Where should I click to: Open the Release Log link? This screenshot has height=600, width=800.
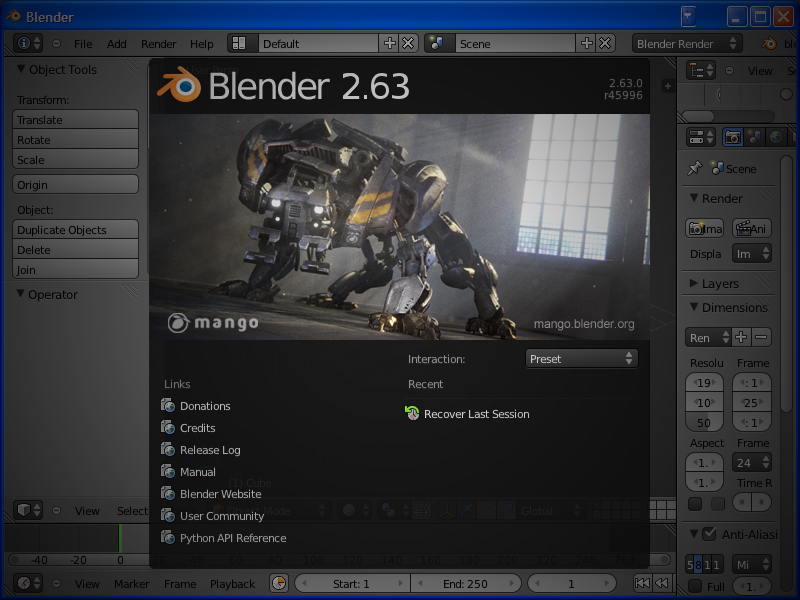coord(210,449)
